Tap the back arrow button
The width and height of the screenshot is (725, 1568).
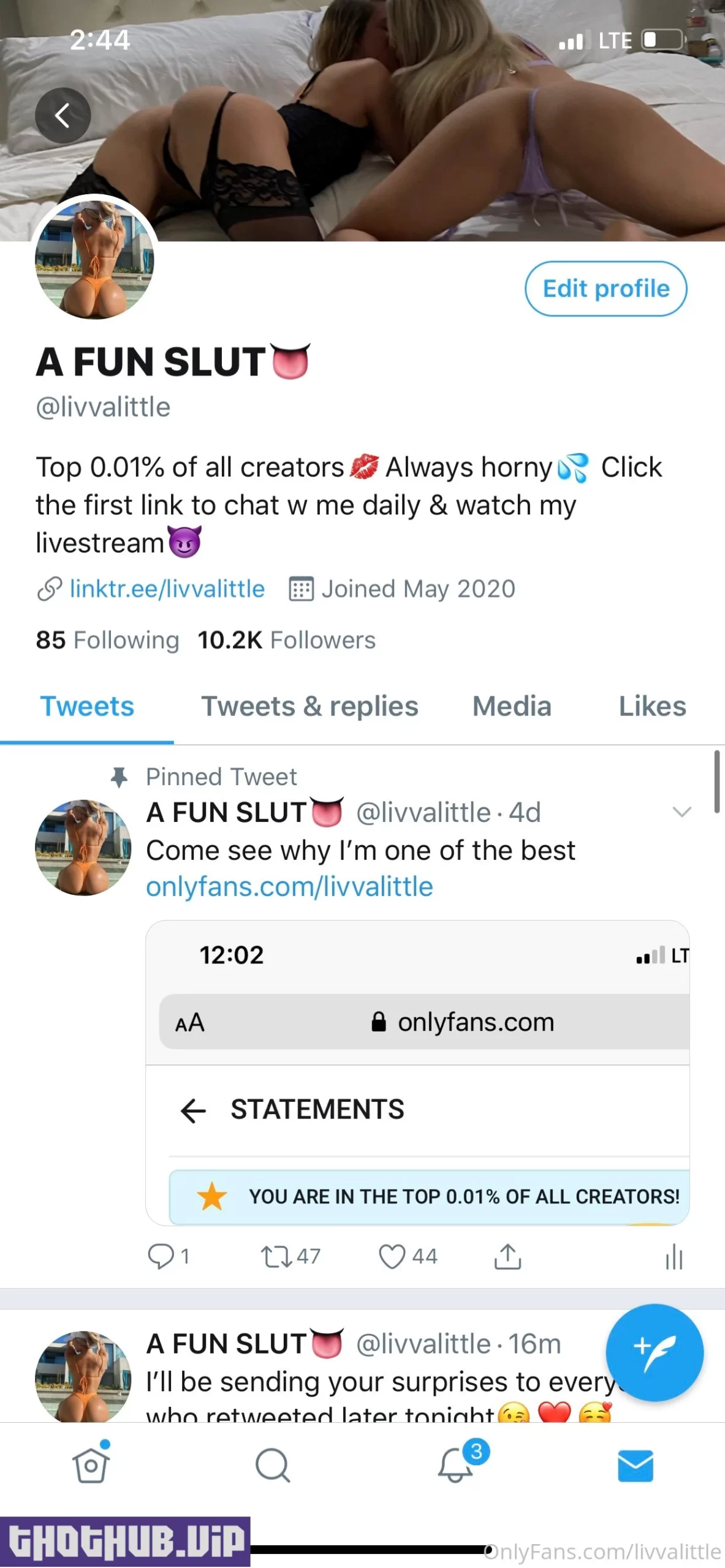click(x=63, y=115)
